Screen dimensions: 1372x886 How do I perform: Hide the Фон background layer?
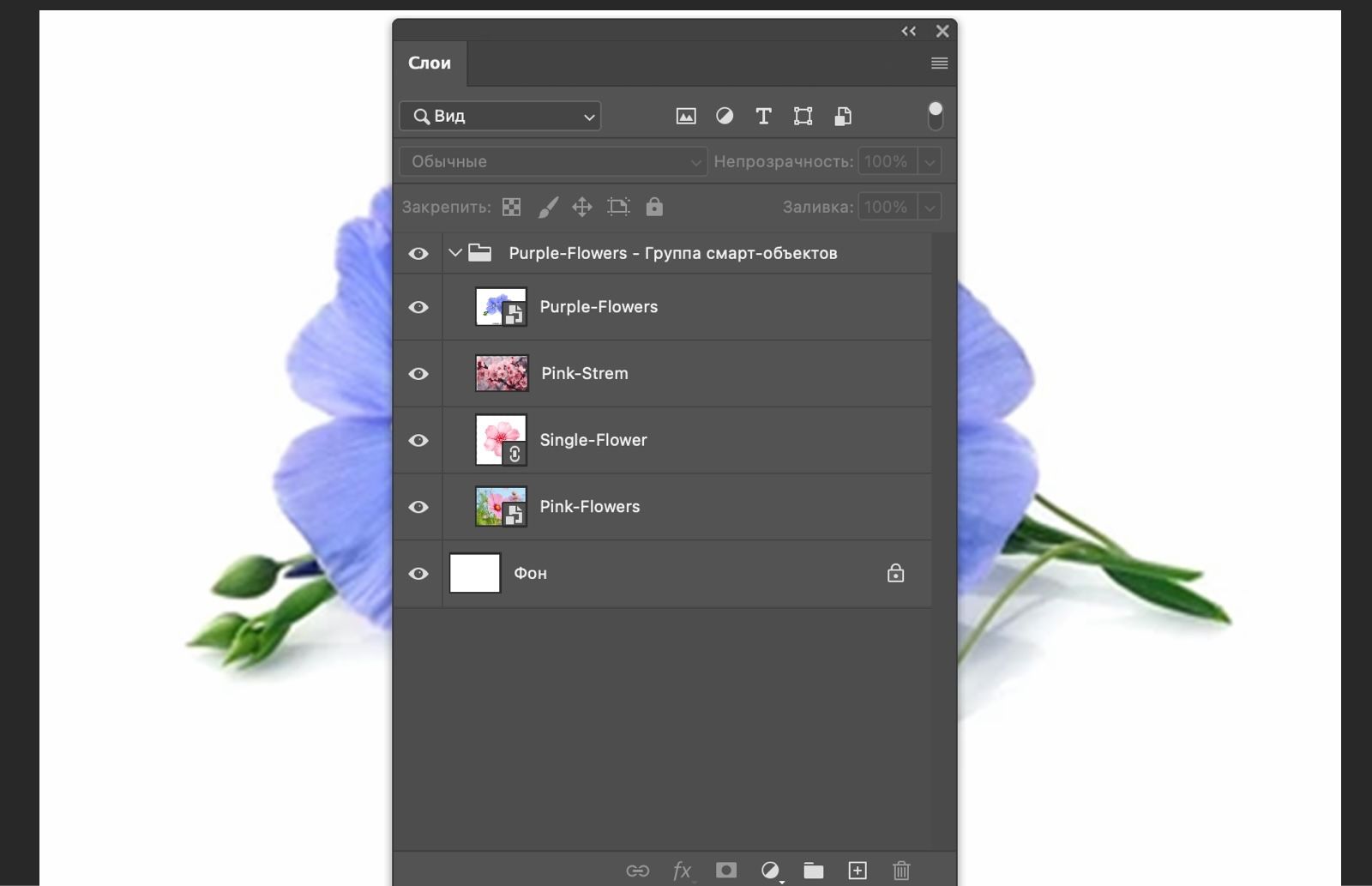(418, 573)
